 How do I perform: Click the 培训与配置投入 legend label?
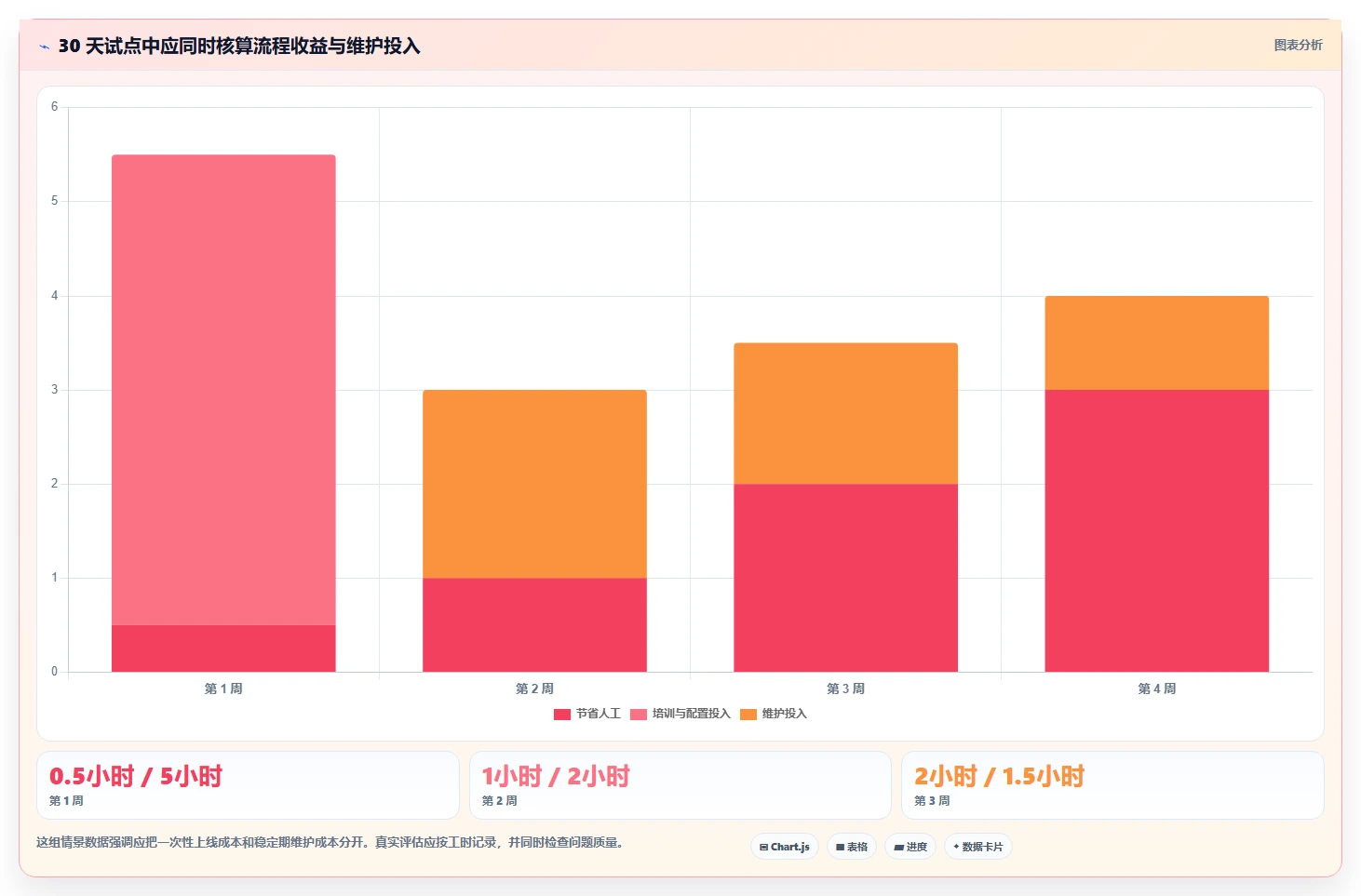[691, 714]
